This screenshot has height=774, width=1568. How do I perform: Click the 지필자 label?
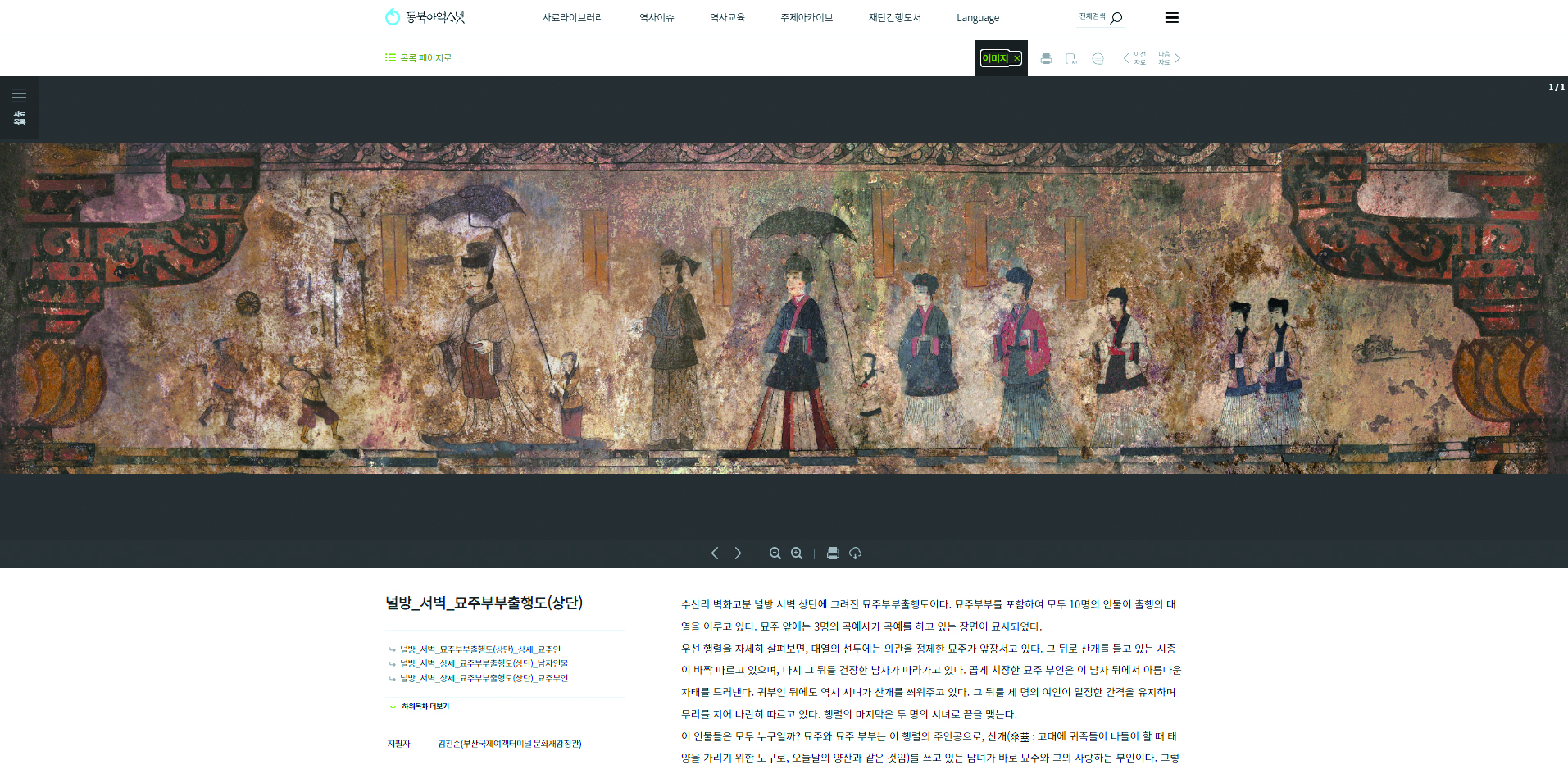pos(398,744)
